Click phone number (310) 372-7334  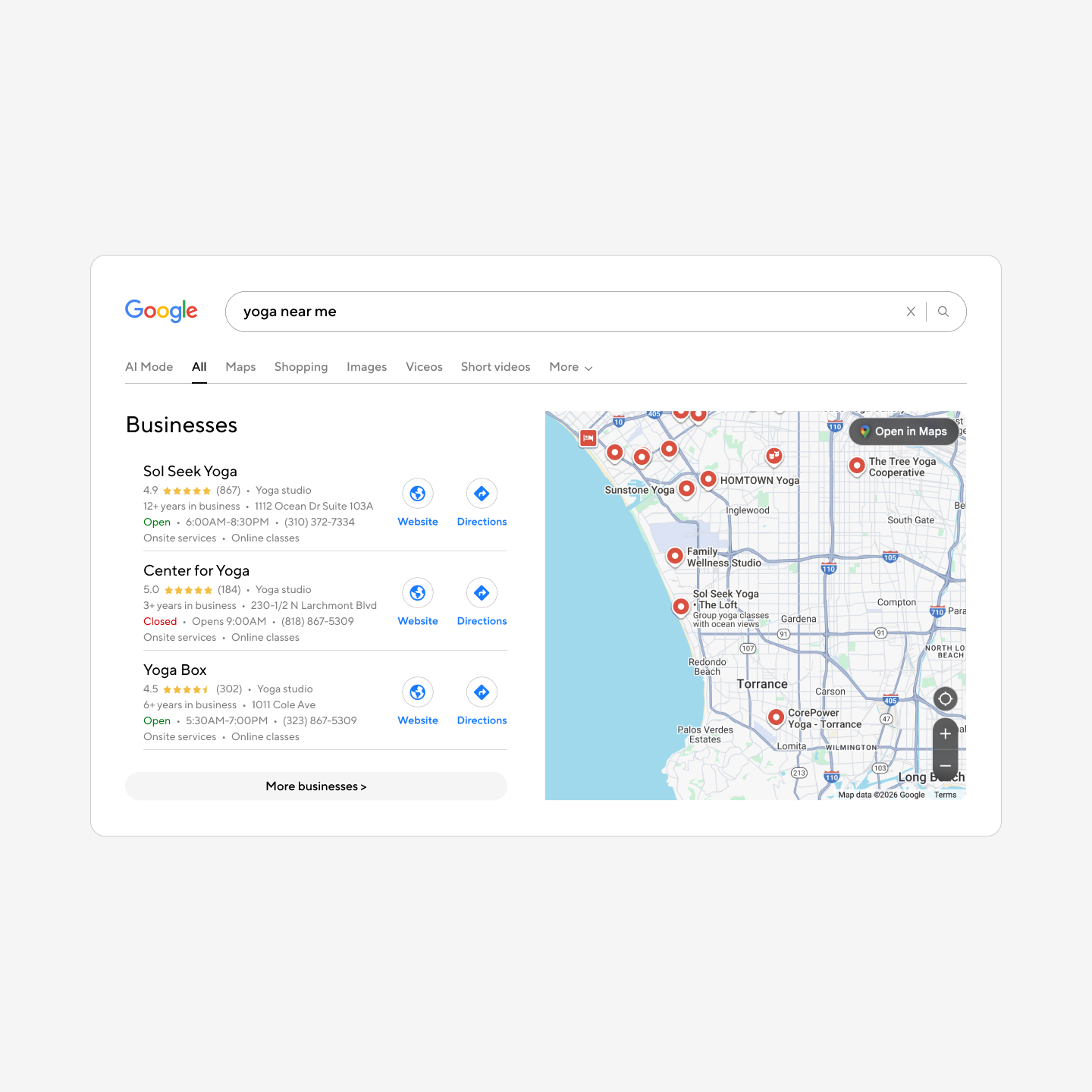(x=319, y=522)
